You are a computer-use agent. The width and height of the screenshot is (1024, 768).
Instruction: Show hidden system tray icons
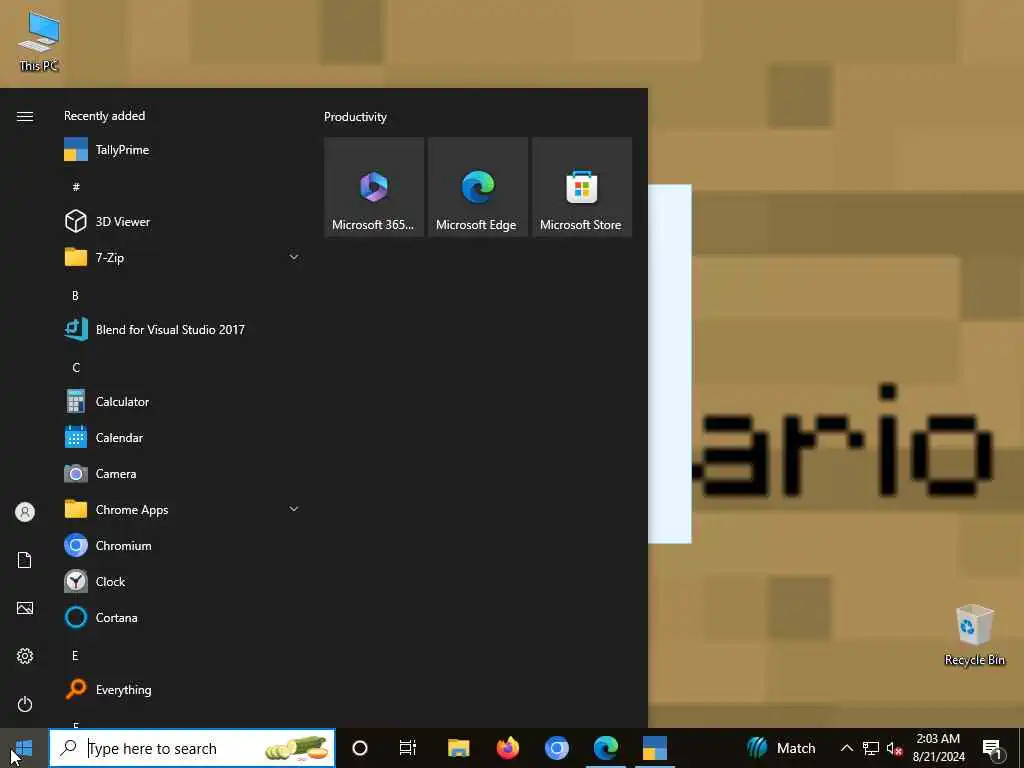846,748
